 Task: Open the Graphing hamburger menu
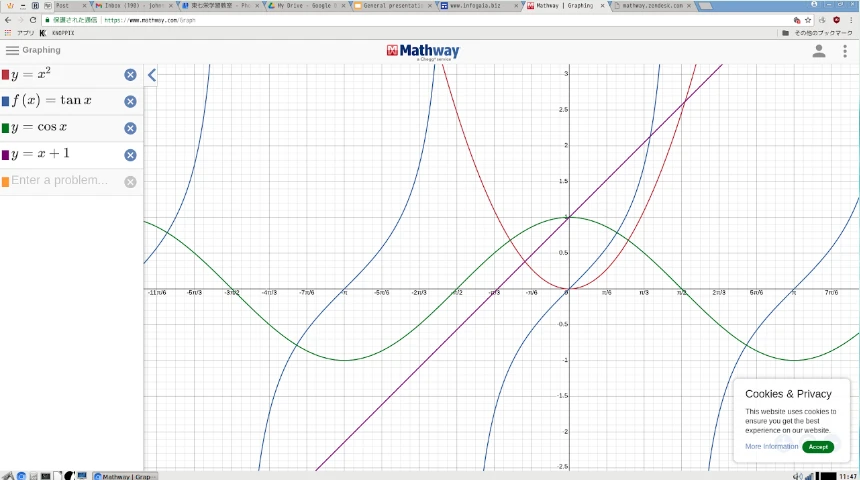12,50
